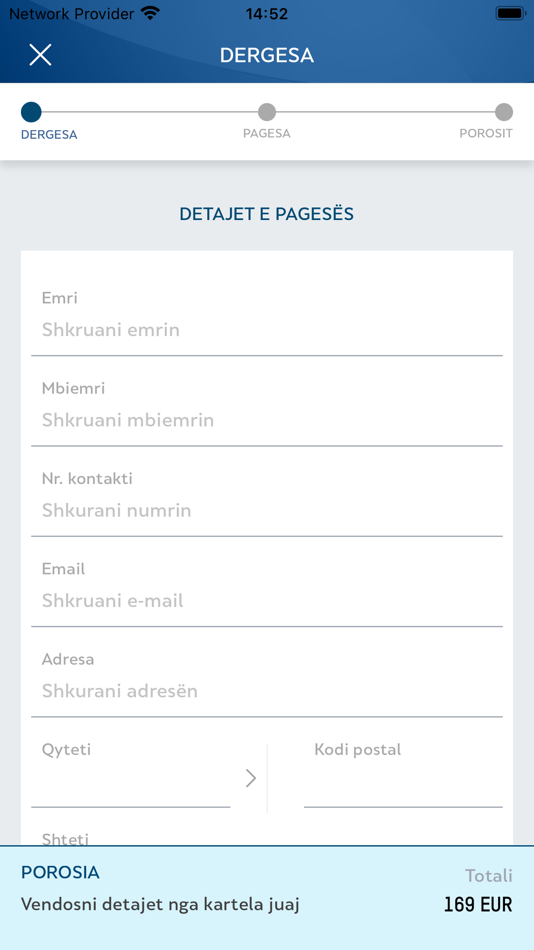Open the Qyteti chevron arrow
The height and width of the screenshot is (950, 534).
point(251,779)
